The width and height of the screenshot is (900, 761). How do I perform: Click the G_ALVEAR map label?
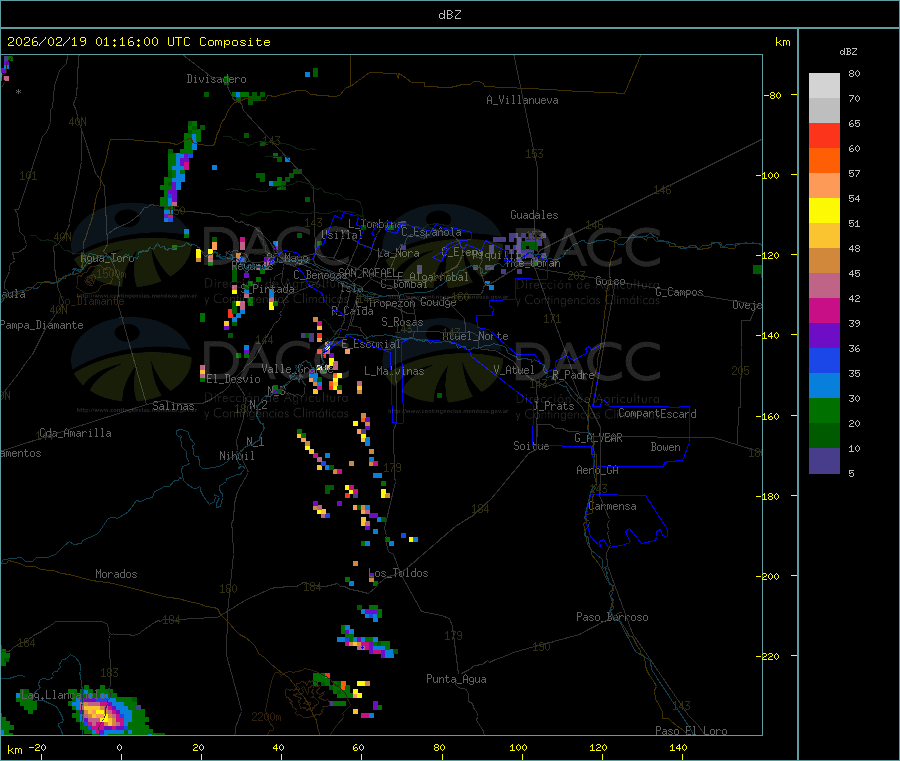(x=598, y=438)
